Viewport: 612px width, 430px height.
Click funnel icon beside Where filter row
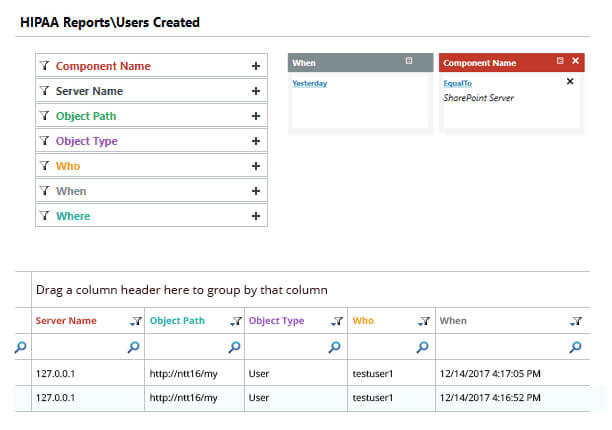click(44, 215)
